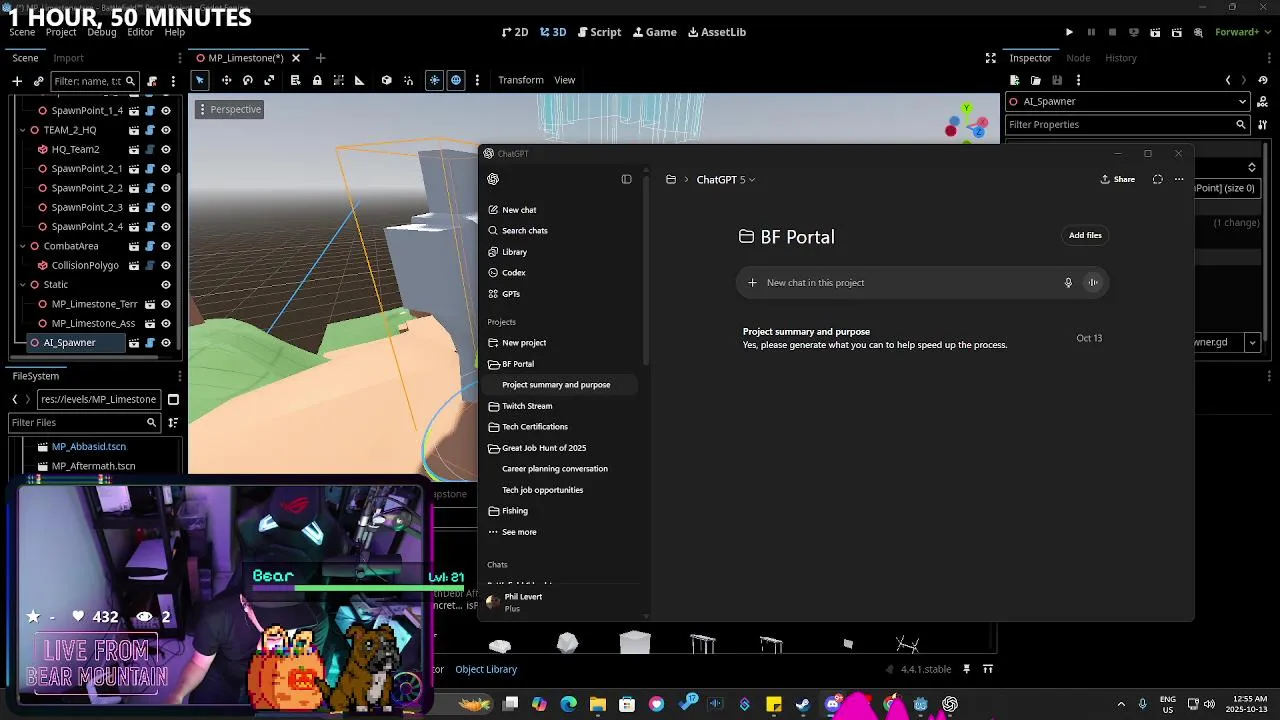
Task: Click plus attach icon in chat input
Action: pos(752,283)
